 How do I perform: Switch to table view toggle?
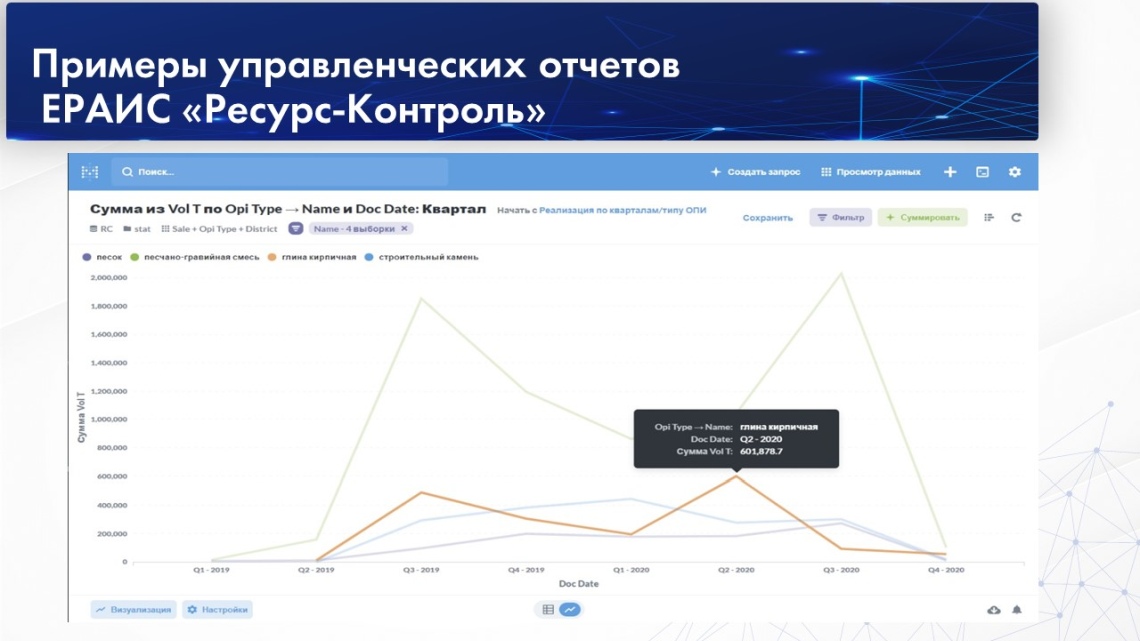(x=548, y=609)
